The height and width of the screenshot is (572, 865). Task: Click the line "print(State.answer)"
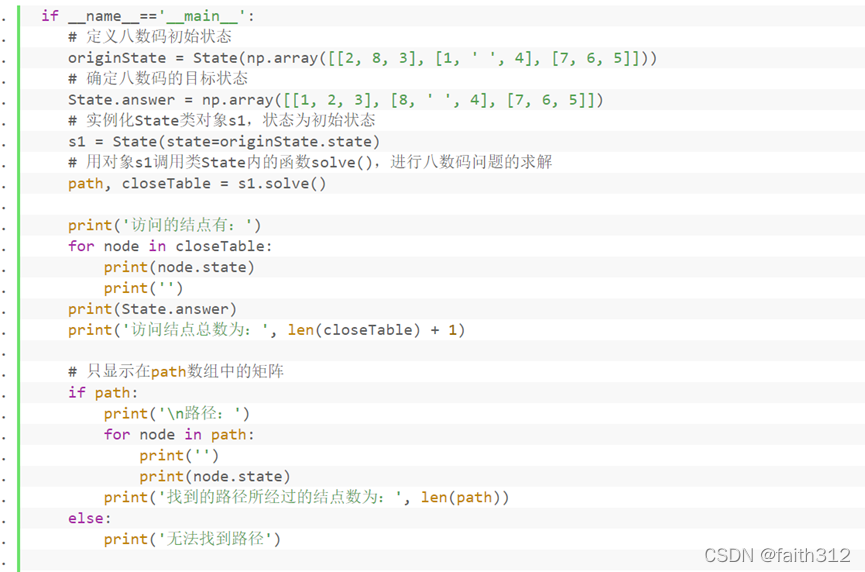click(x=152, y=309)
